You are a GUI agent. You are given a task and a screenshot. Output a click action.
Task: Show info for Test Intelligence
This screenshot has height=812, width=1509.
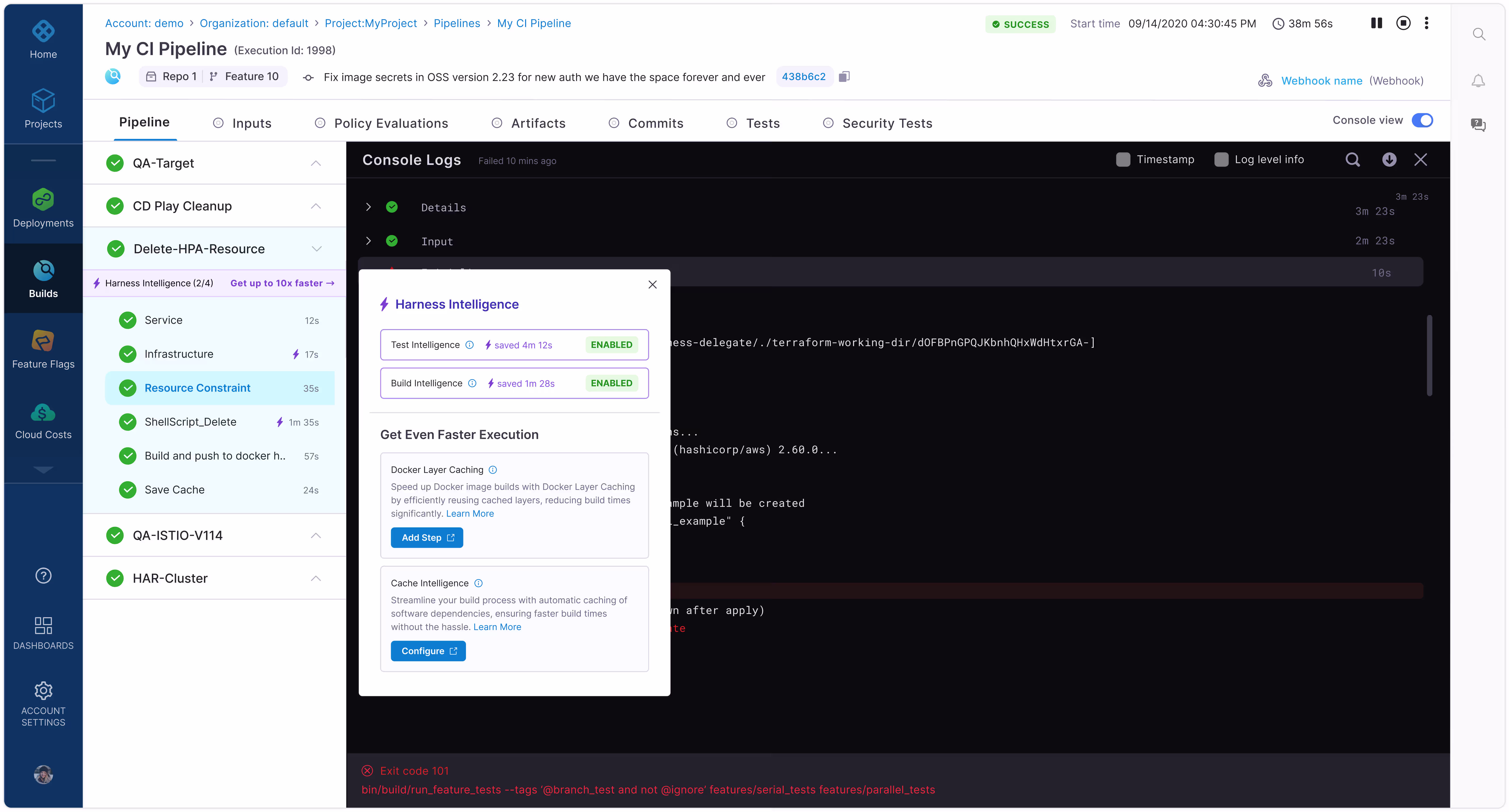pyautogui.click(x=469, y=345)
